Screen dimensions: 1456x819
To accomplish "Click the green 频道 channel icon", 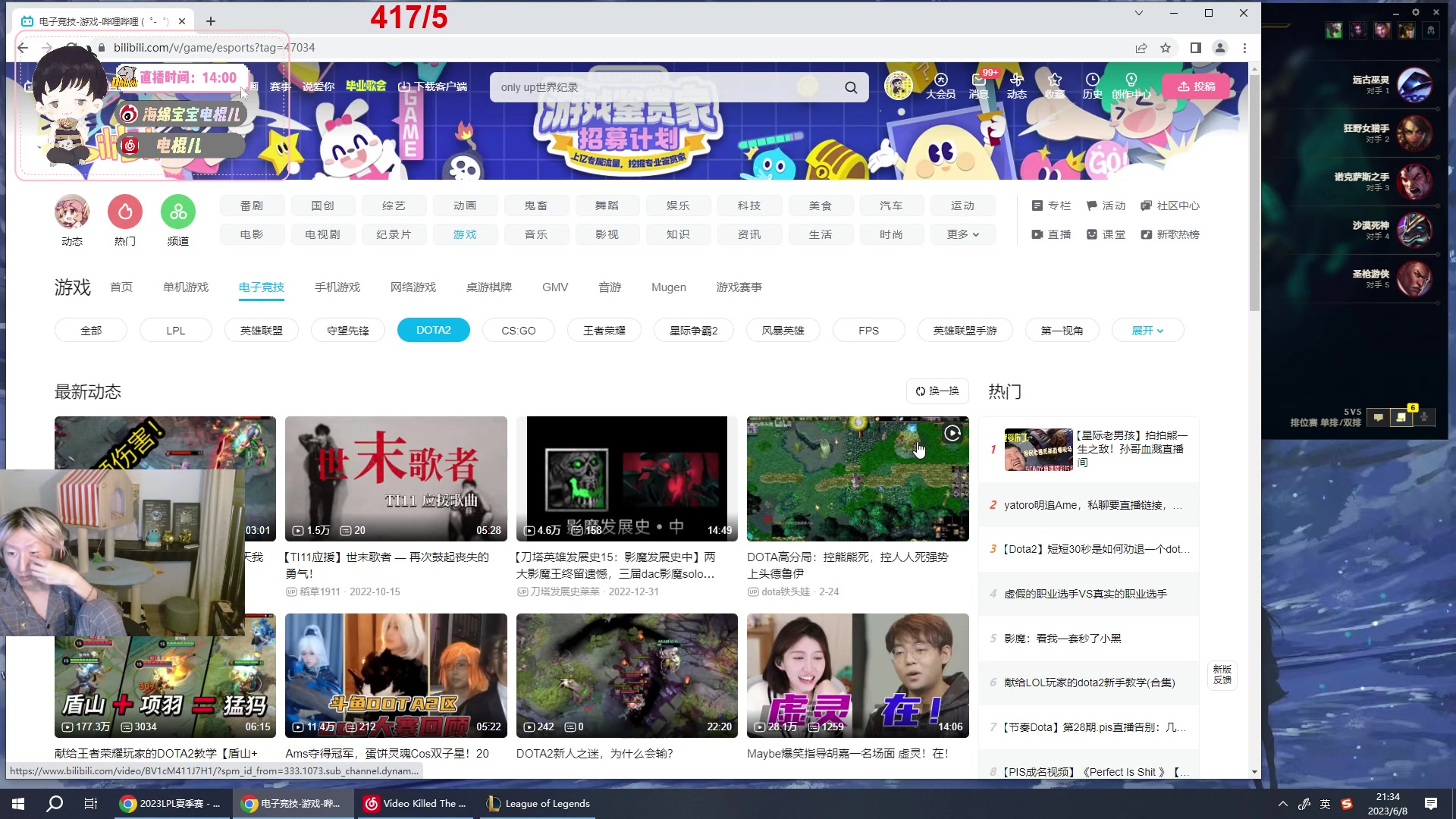I will point(178,212).
